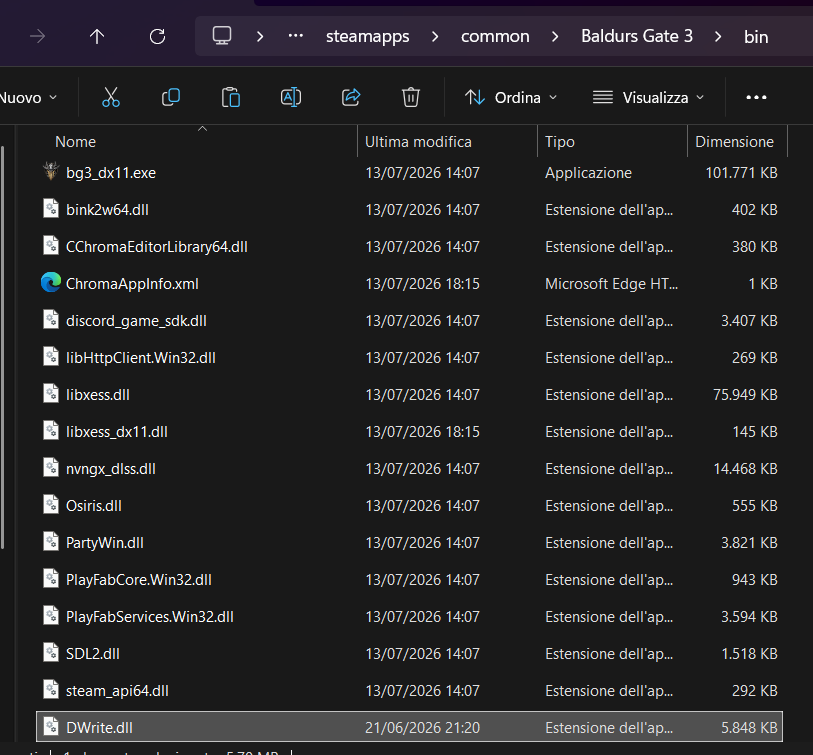Open the Ordina sort dropdown
Viewport: 813px width, 755px height.
[x=511, y=97]
